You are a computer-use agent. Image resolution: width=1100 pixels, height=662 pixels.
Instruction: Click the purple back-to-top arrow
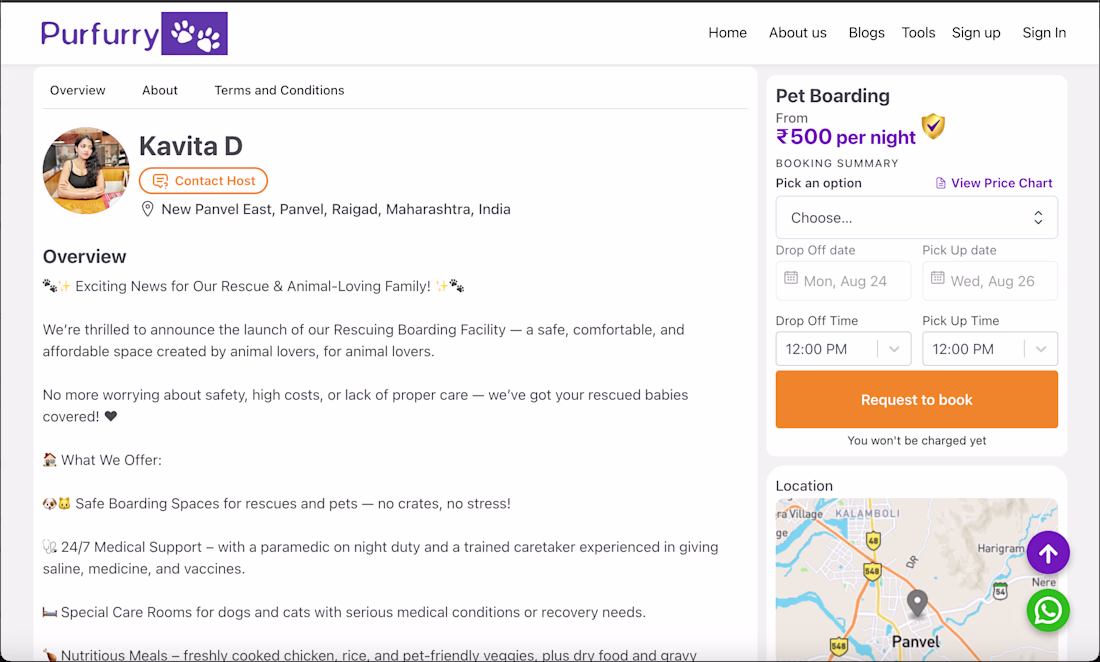coord(1047,553)
